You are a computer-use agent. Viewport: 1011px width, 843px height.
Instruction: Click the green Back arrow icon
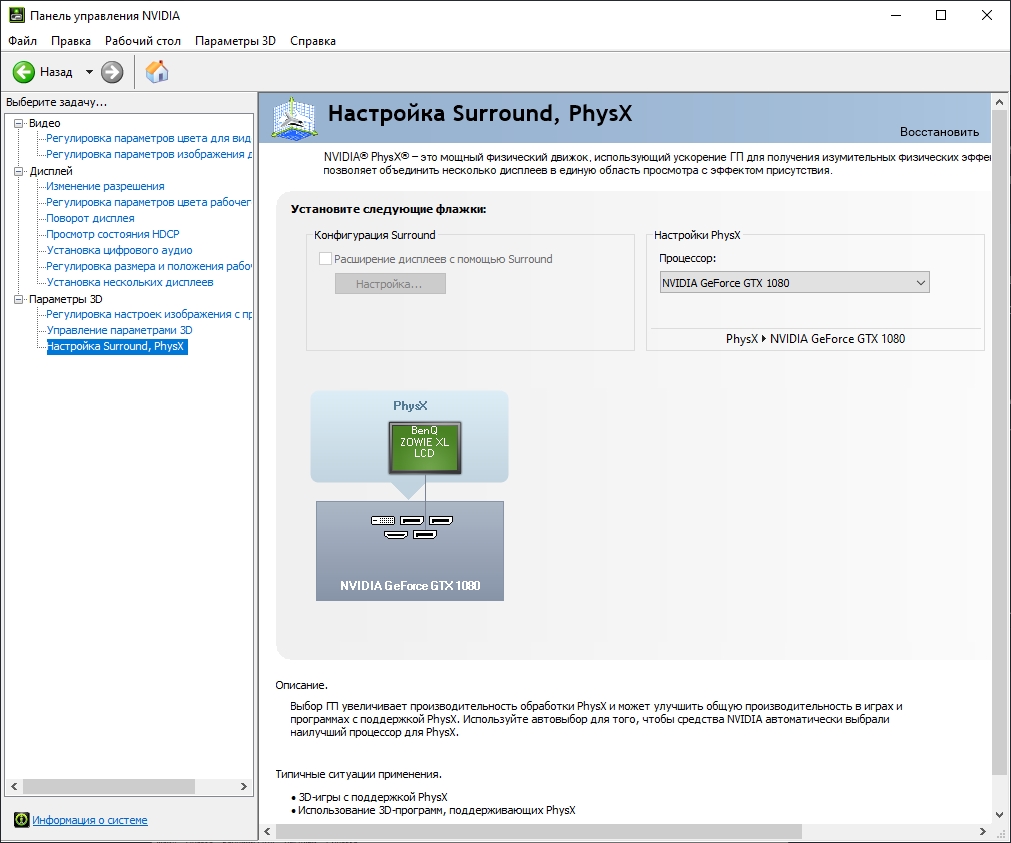point(24,72)
